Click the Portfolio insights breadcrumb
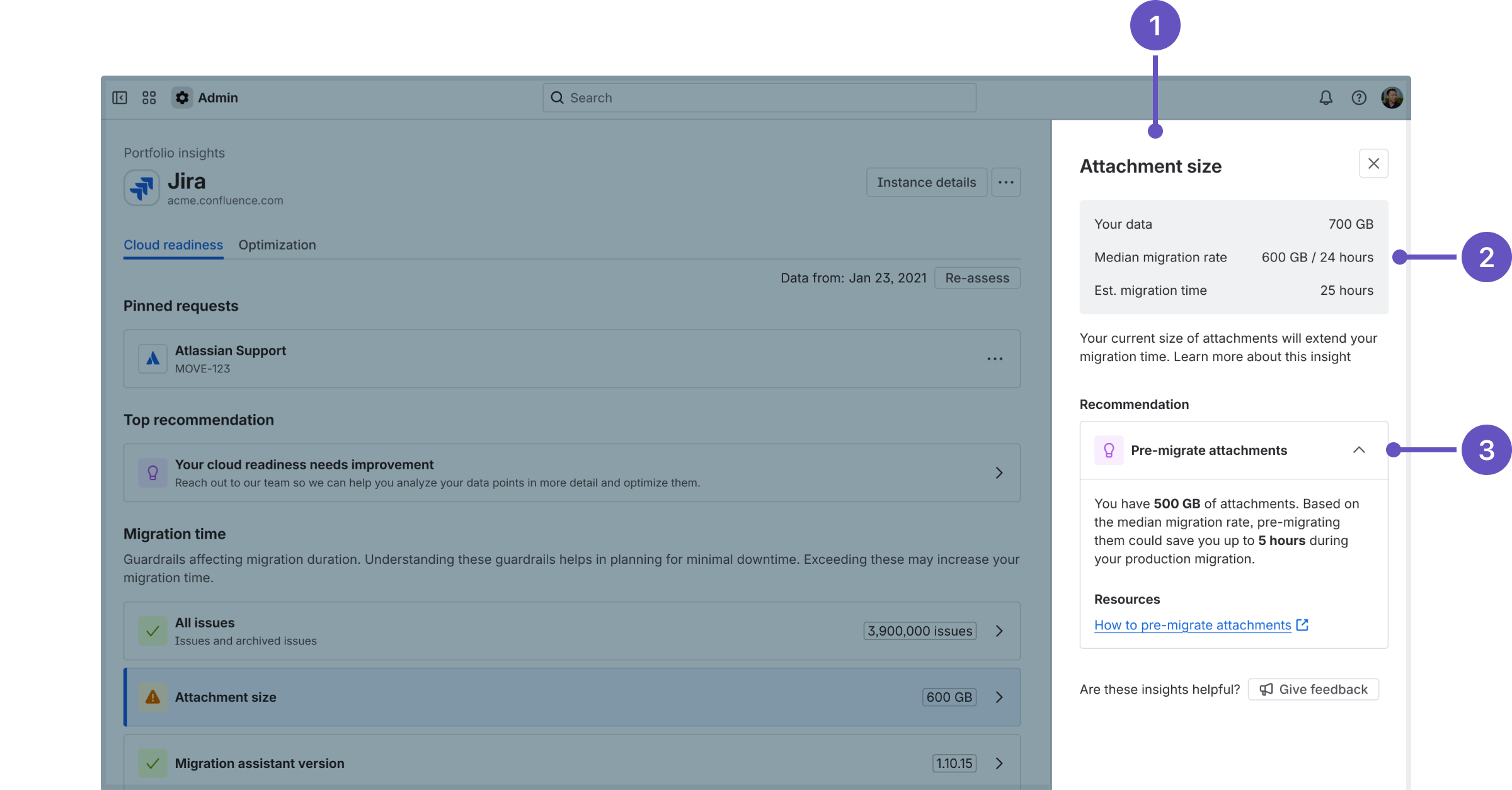Image resolution: width=1512 pixels, height=790 pixels. coord(174,153)
